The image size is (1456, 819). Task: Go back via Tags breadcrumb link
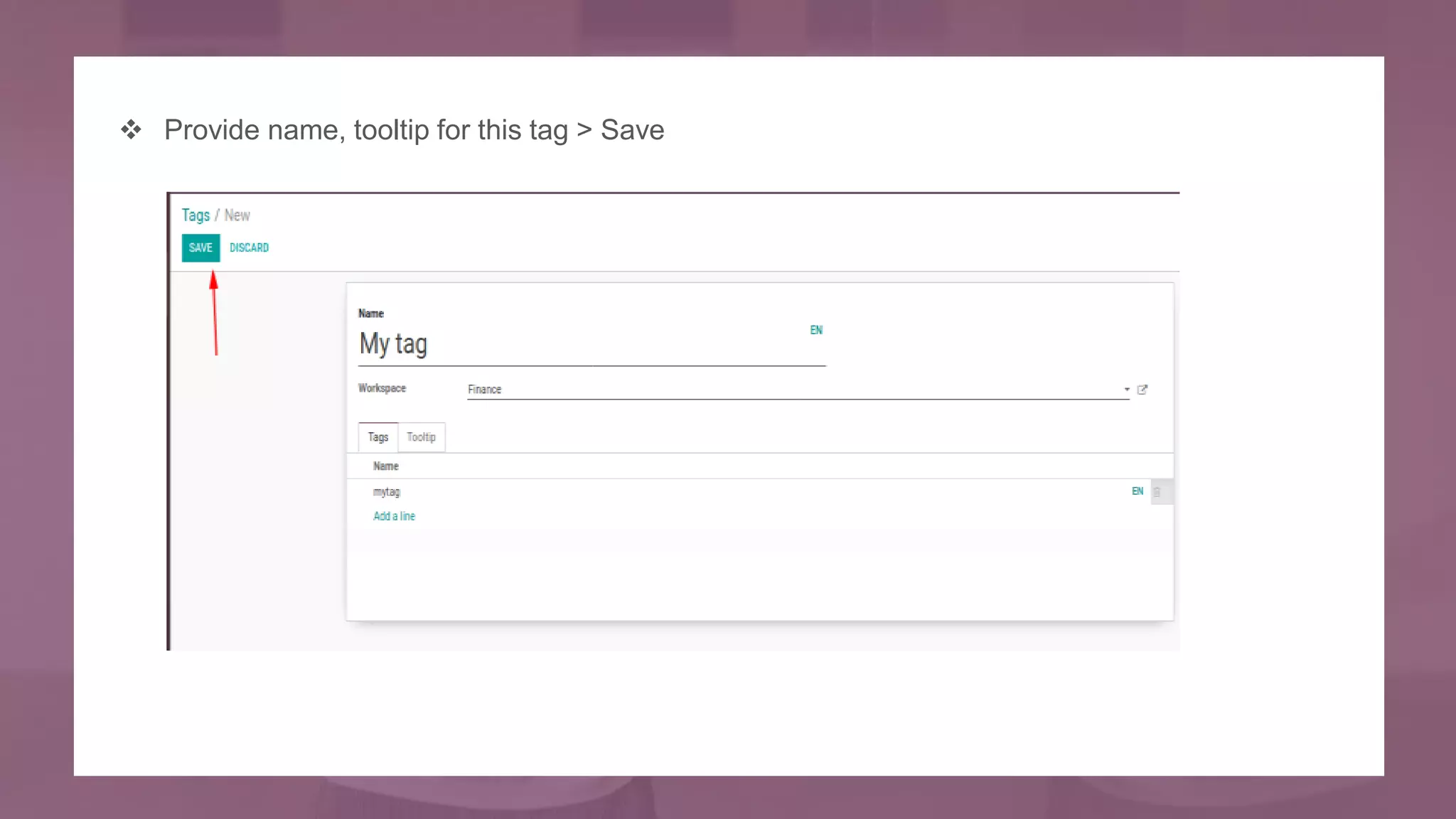(x=196, y=215)
